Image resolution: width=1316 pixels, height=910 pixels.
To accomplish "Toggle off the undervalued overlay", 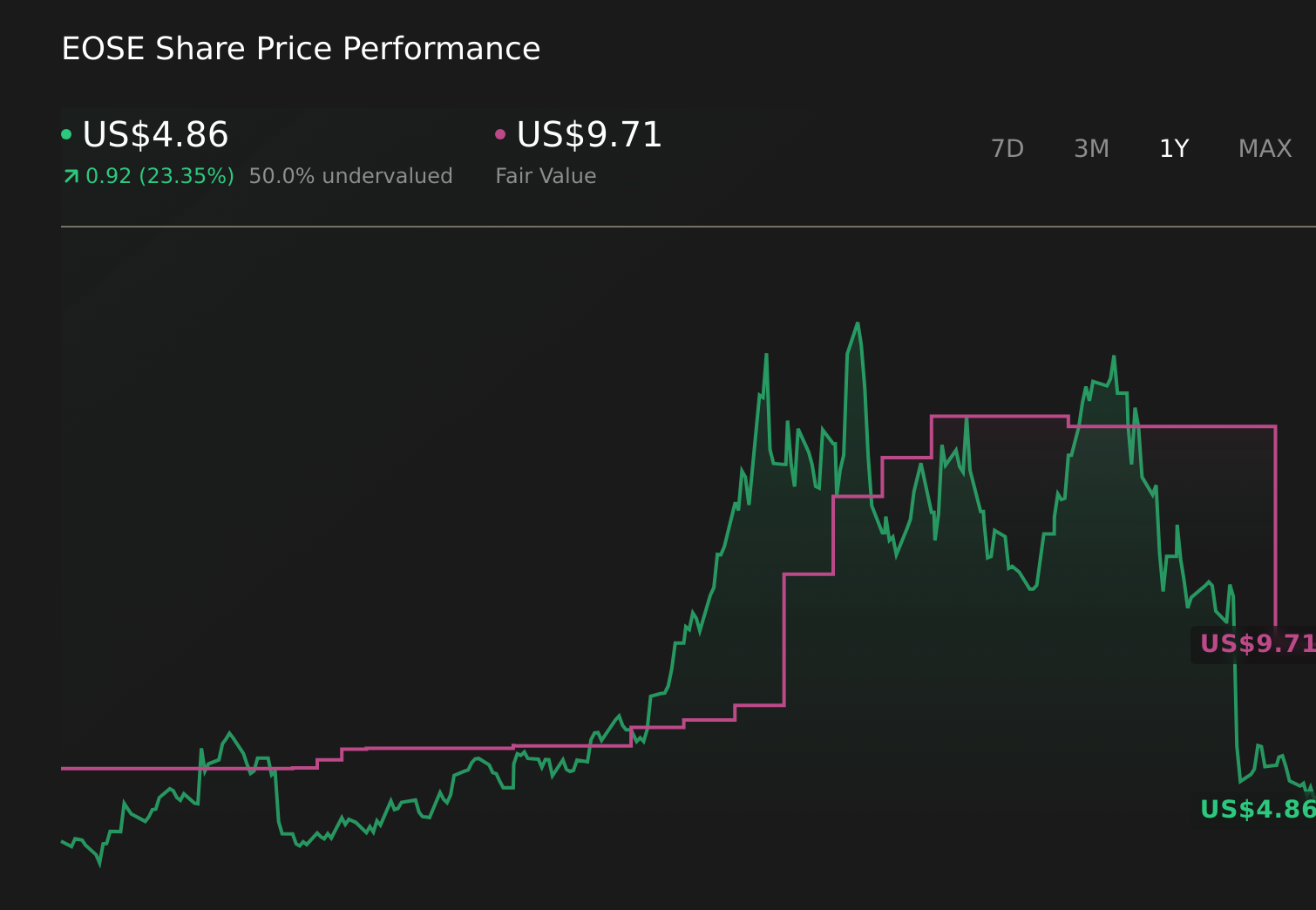I will tap(350, 175).
